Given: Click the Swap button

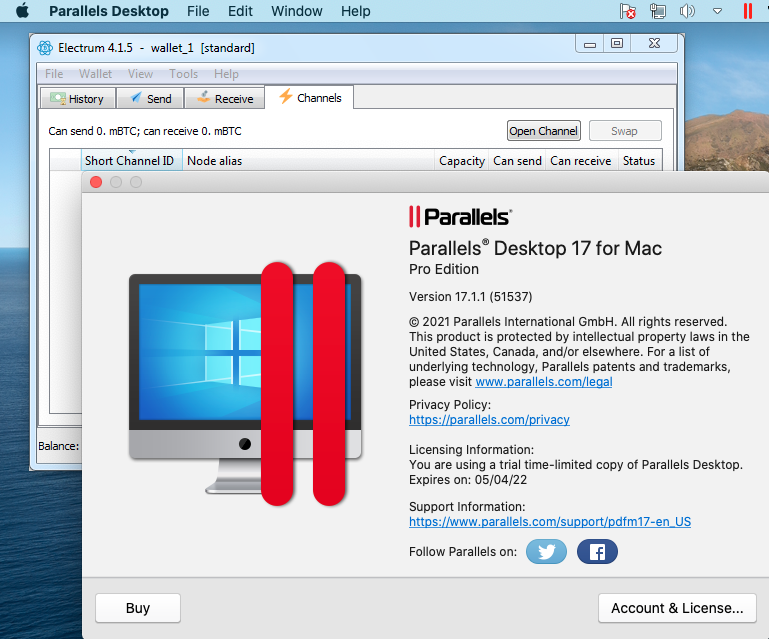Looking at the screenshot, I should click(x=625, y=131).
